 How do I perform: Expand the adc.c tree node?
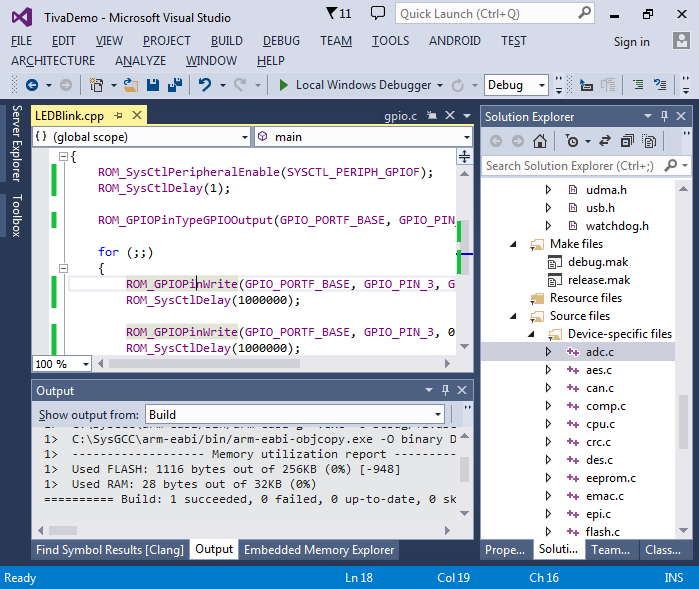pyautogui.click(x=548, y=352)
